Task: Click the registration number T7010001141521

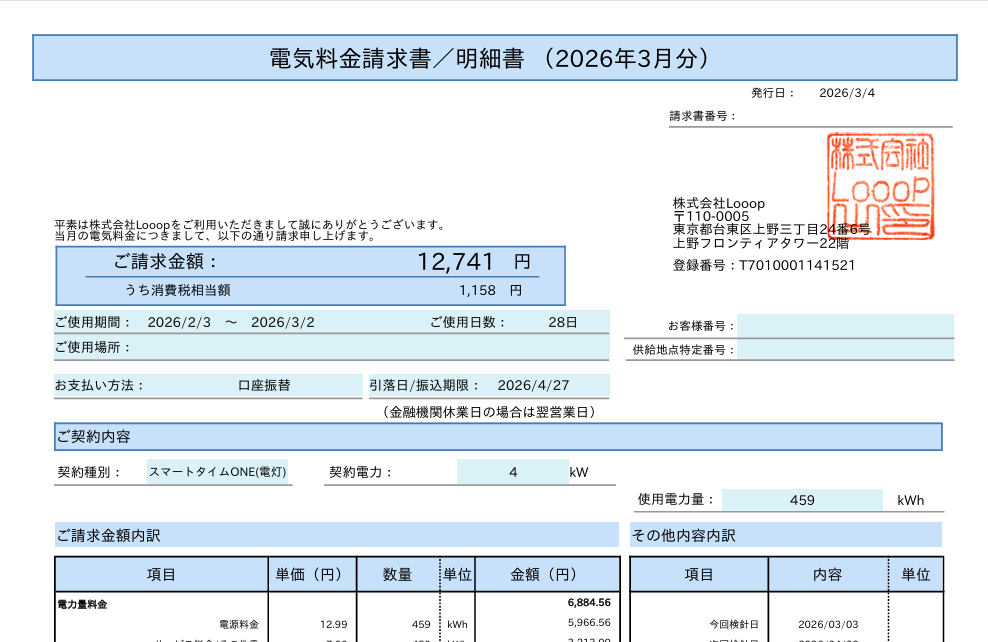Action: (x=796, y=266)
